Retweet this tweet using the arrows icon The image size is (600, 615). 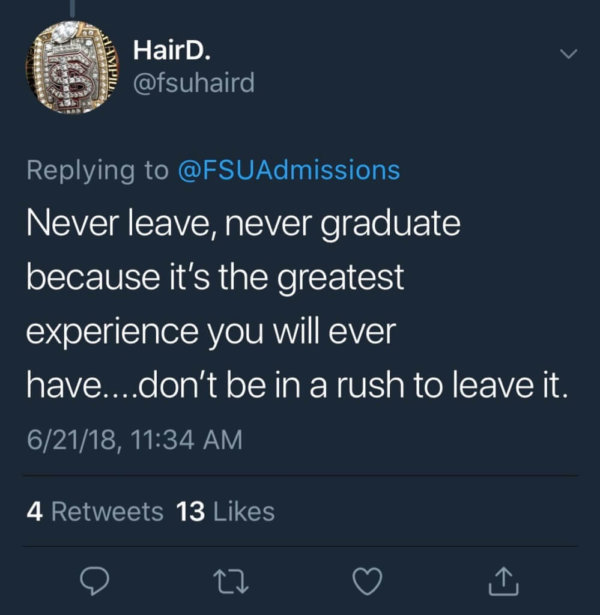(x=231, y=582)
